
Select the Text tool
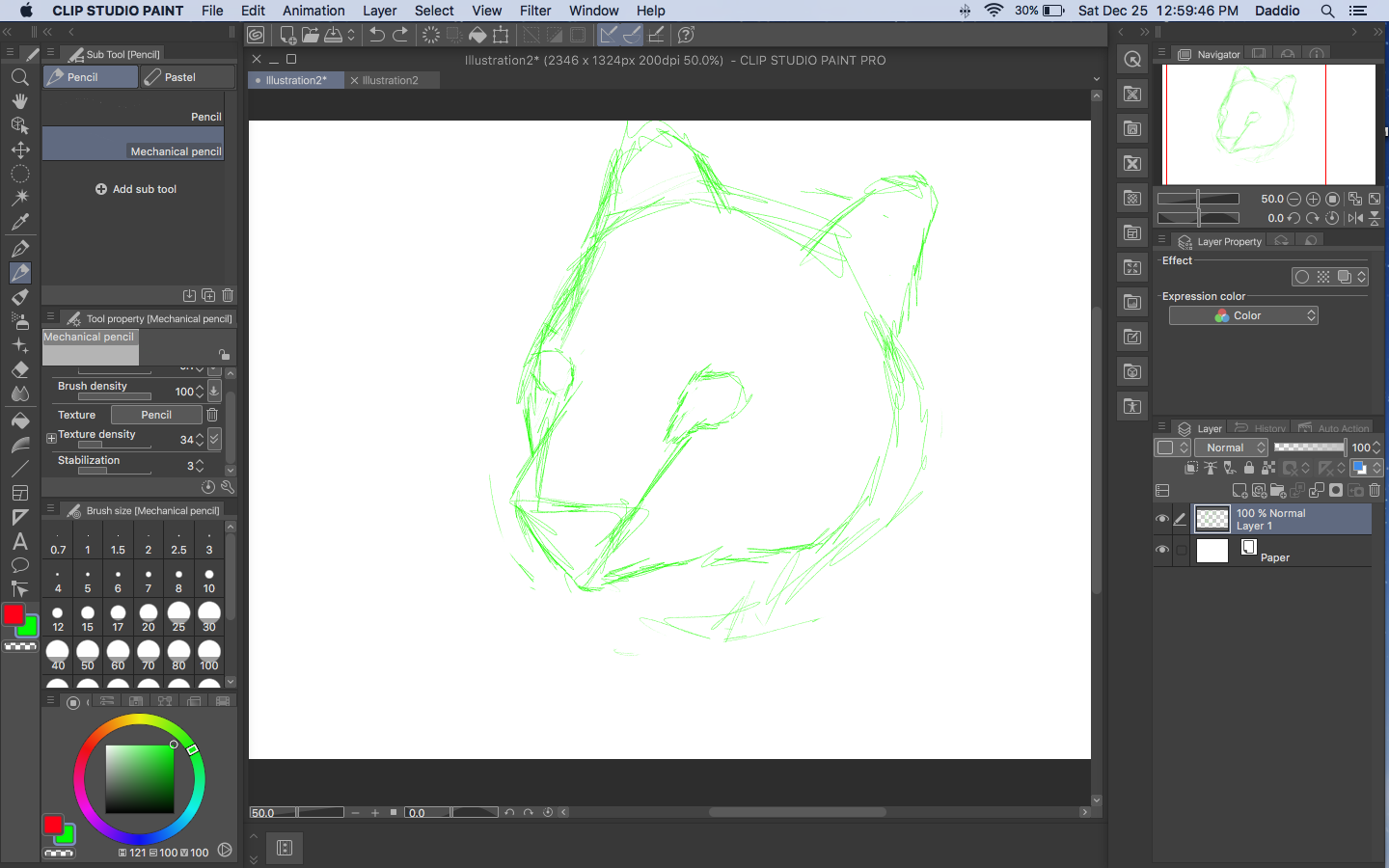[19, 541]
